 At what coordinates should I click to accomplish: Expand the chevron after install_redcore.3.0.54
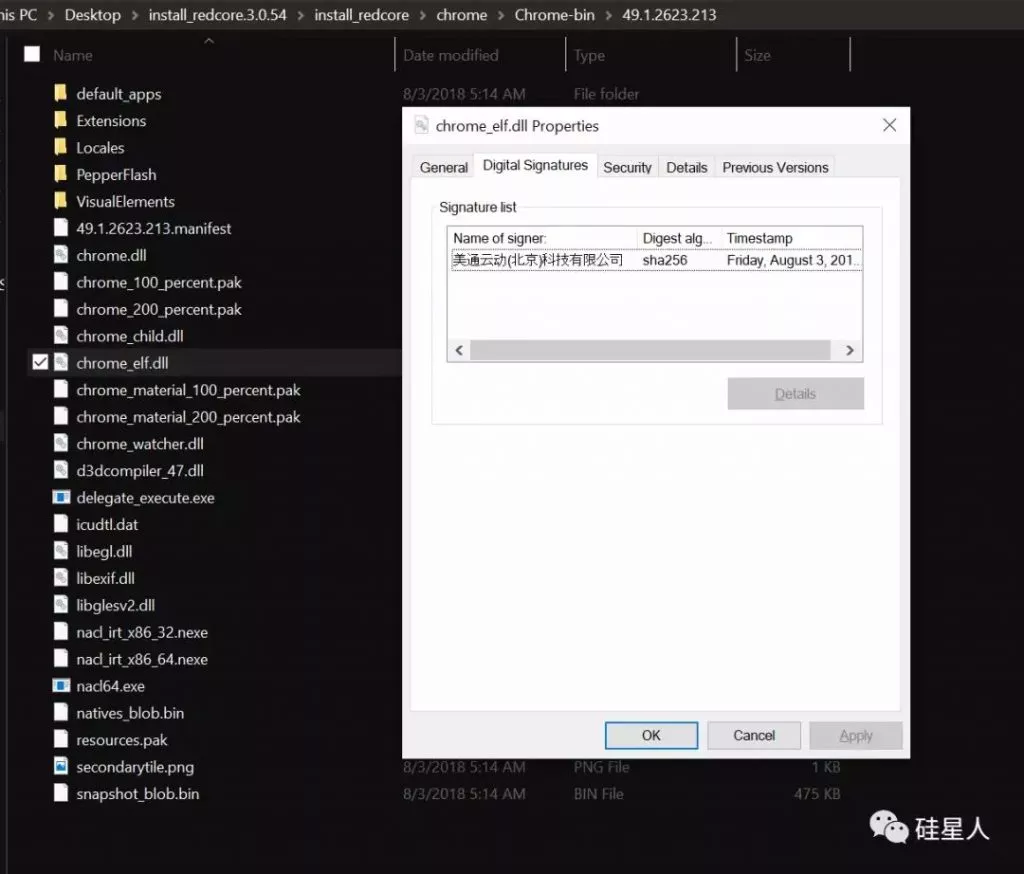[x=300, y=15]
